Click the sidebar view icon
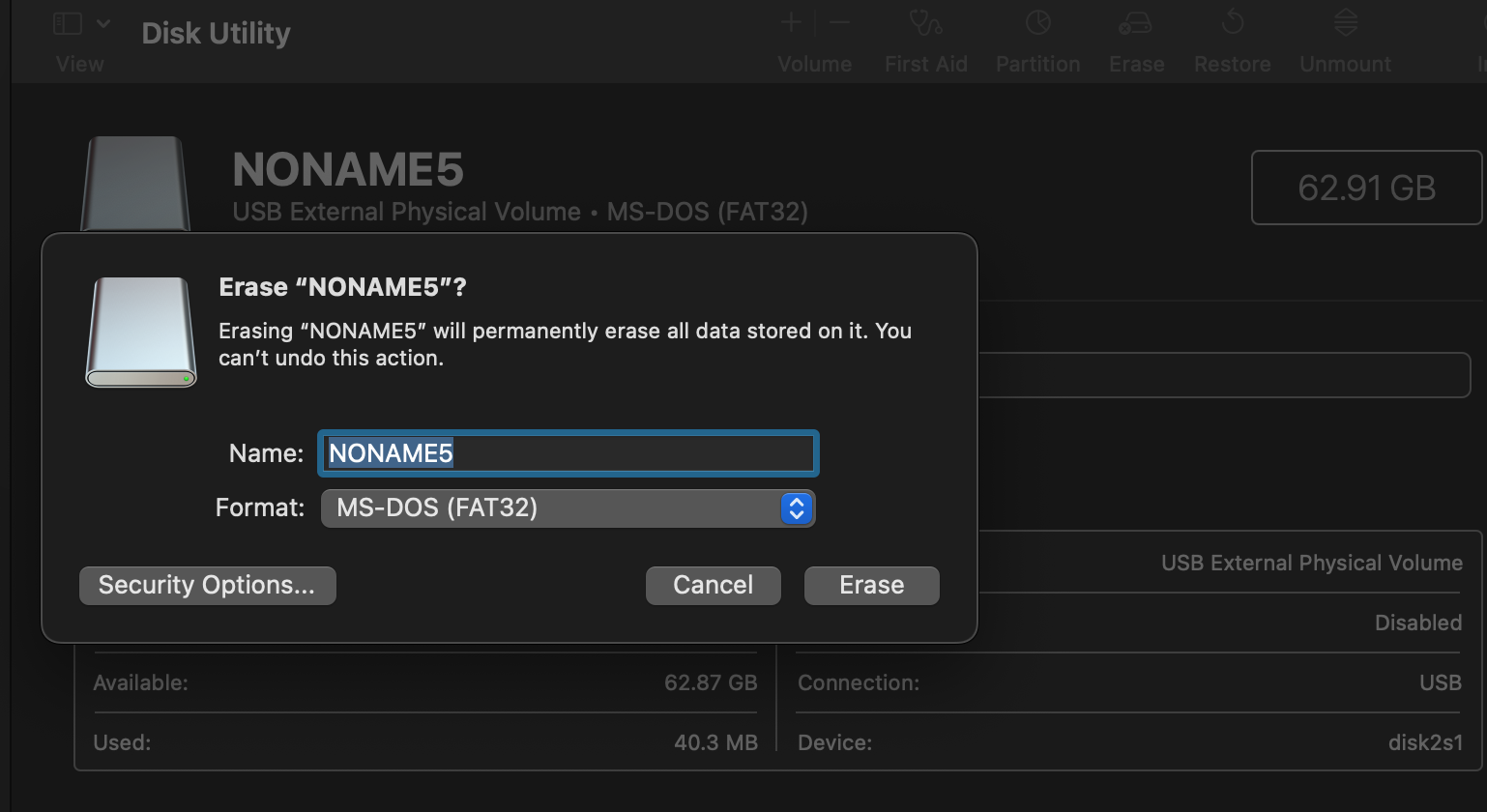1487x812 pixels. 67,22
